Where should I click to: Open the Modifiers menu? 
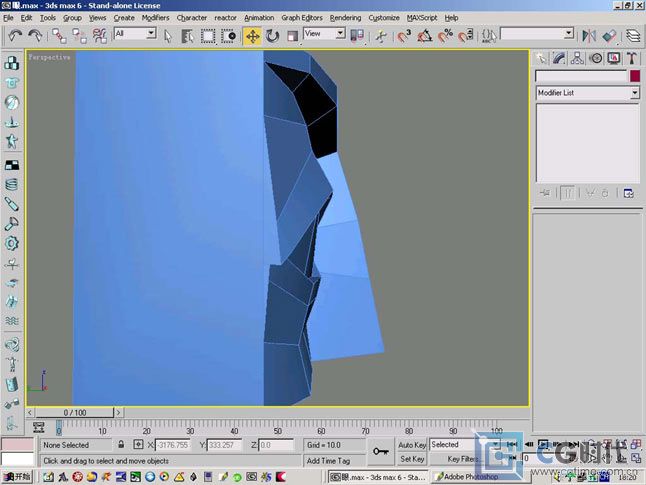tap(155, 18)
